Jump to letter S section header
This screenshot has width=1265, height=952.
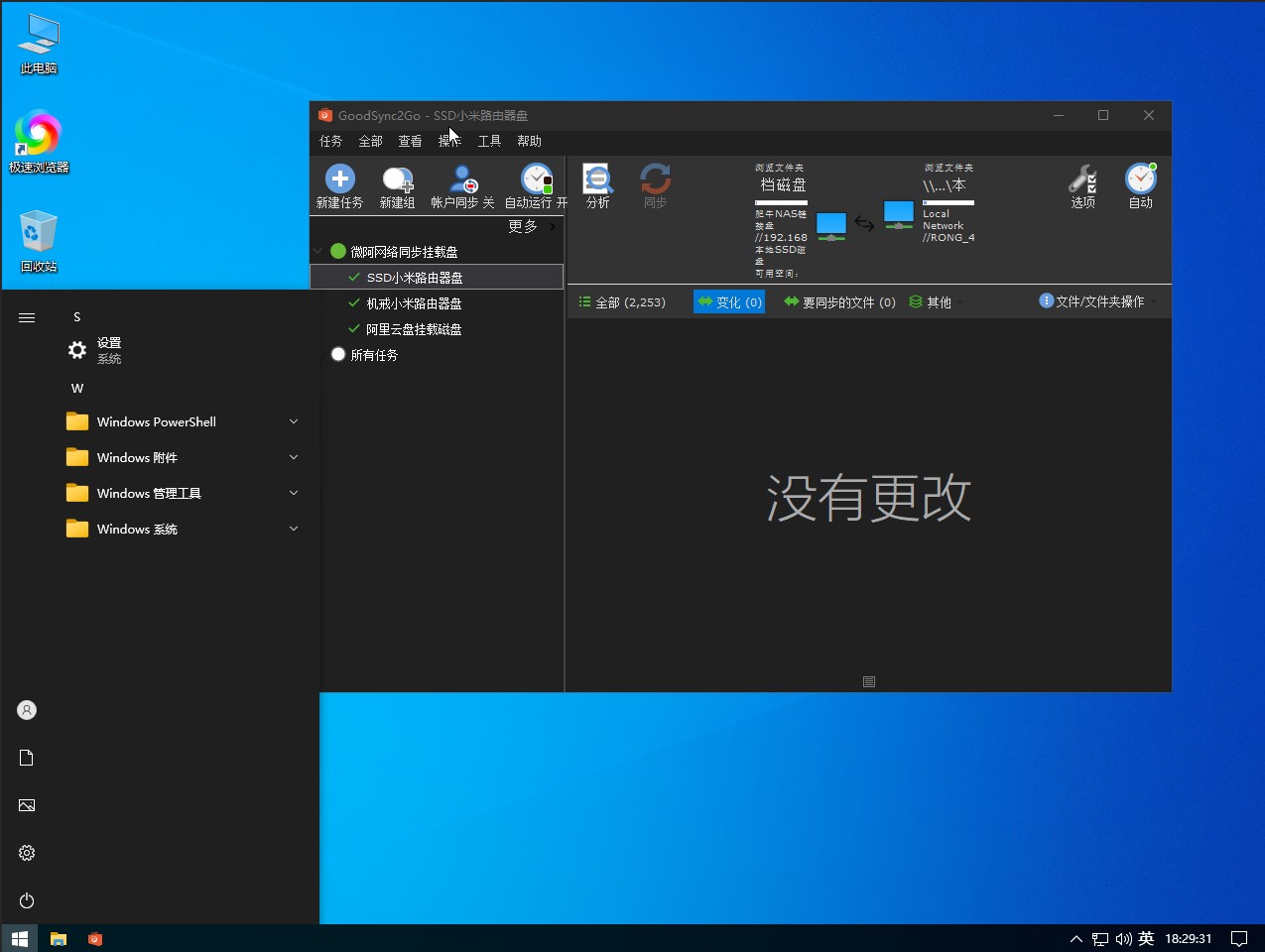pyautogui.click(x=76, y=317)
